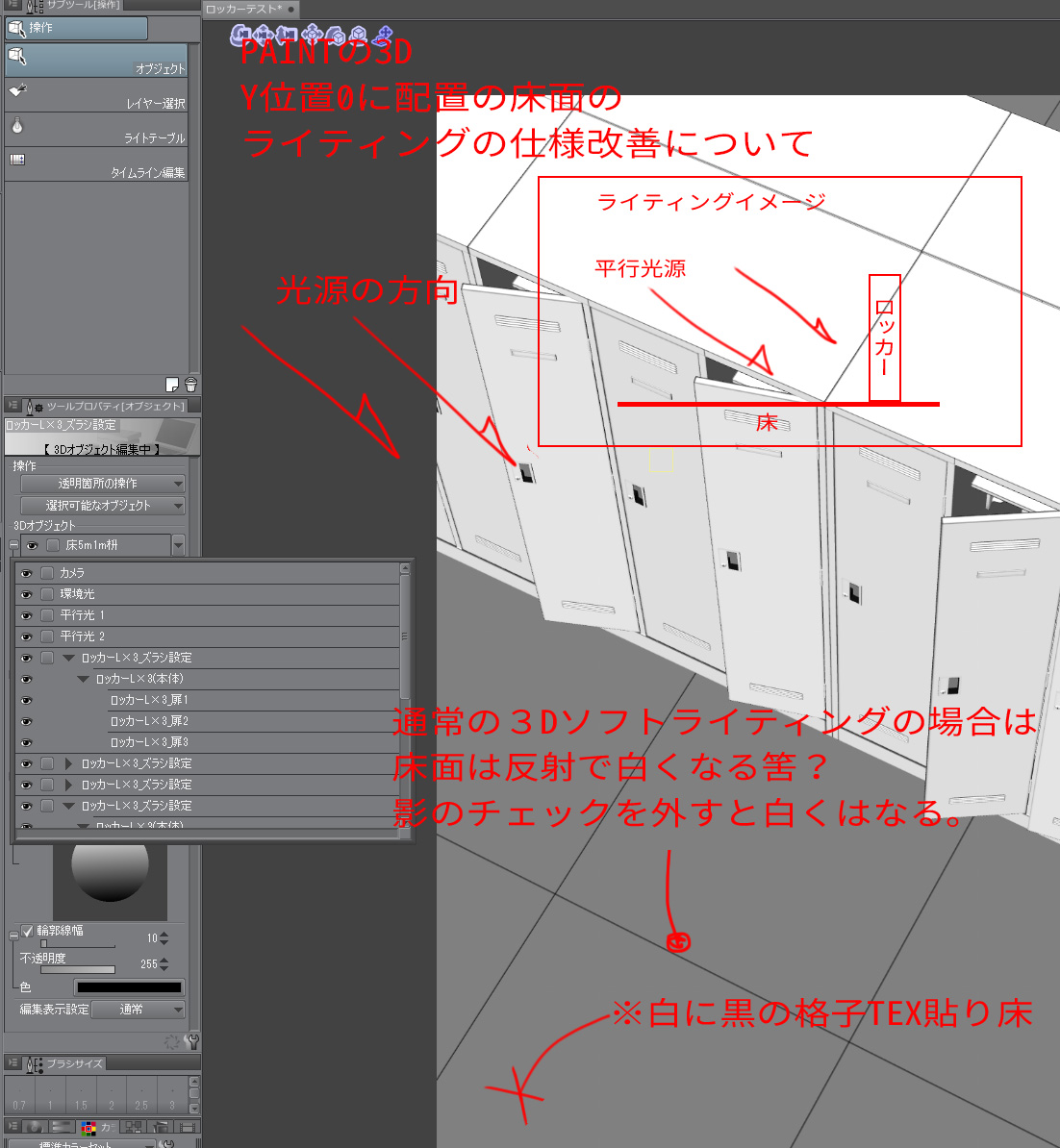1060x1148 pixels.
Task: Open the 色 outline color swatch
Action: 129,986
